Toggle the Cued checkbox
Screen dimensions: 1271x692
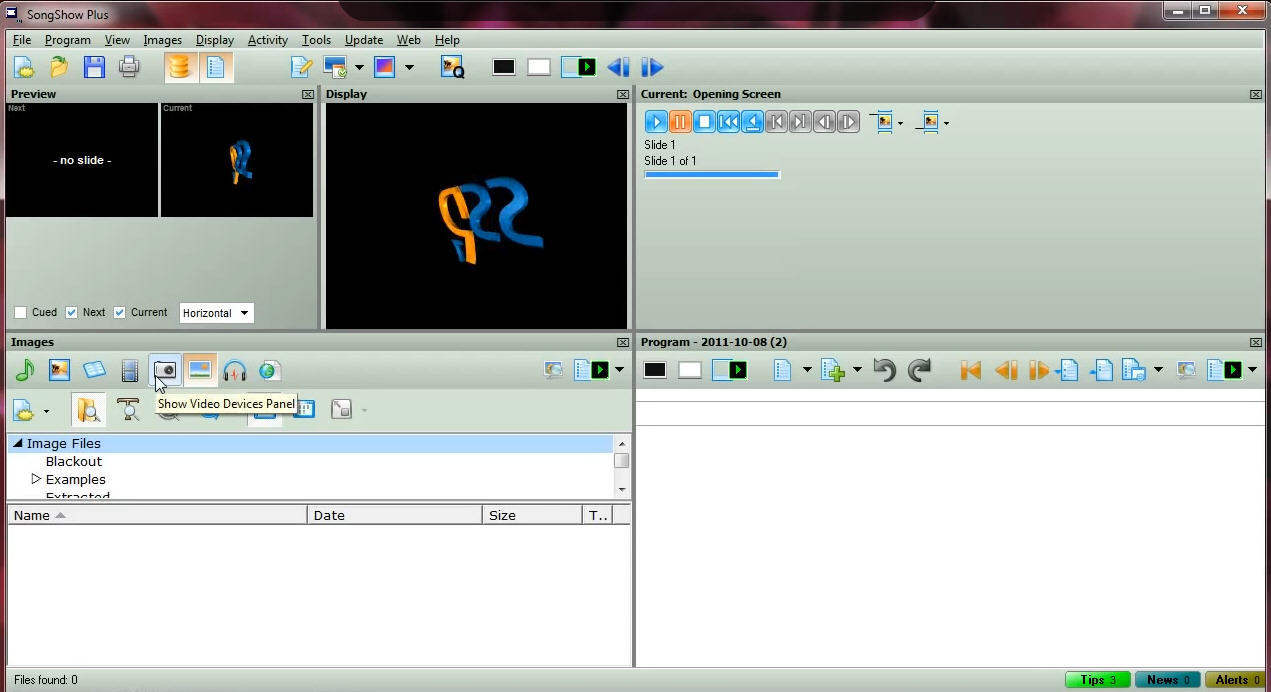[20, 312]
